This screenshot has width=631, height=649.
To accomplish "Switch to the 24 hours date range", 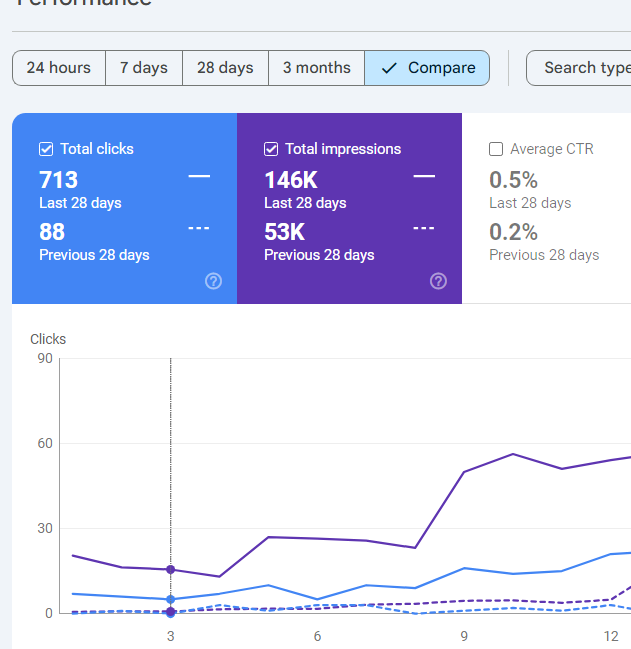I will 59,68.
